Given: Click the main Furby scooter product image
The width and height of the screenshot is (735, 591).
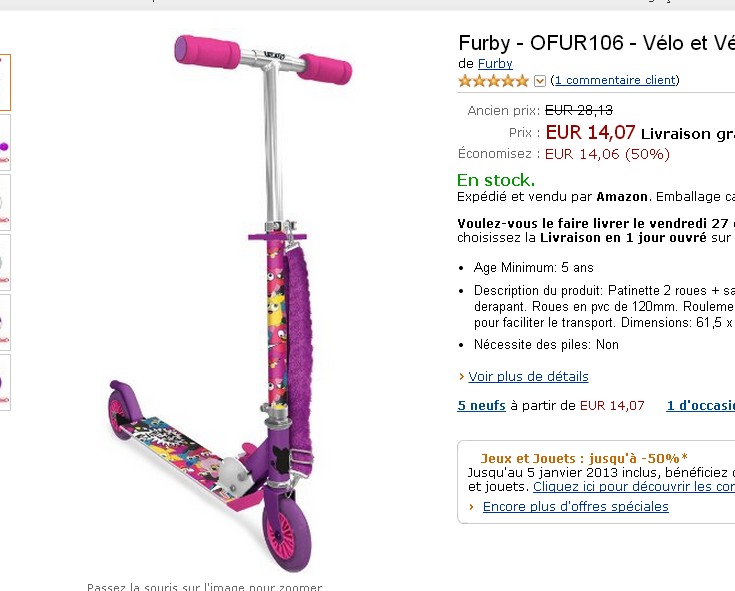Looking at the screenshot, I should (230, 303).
